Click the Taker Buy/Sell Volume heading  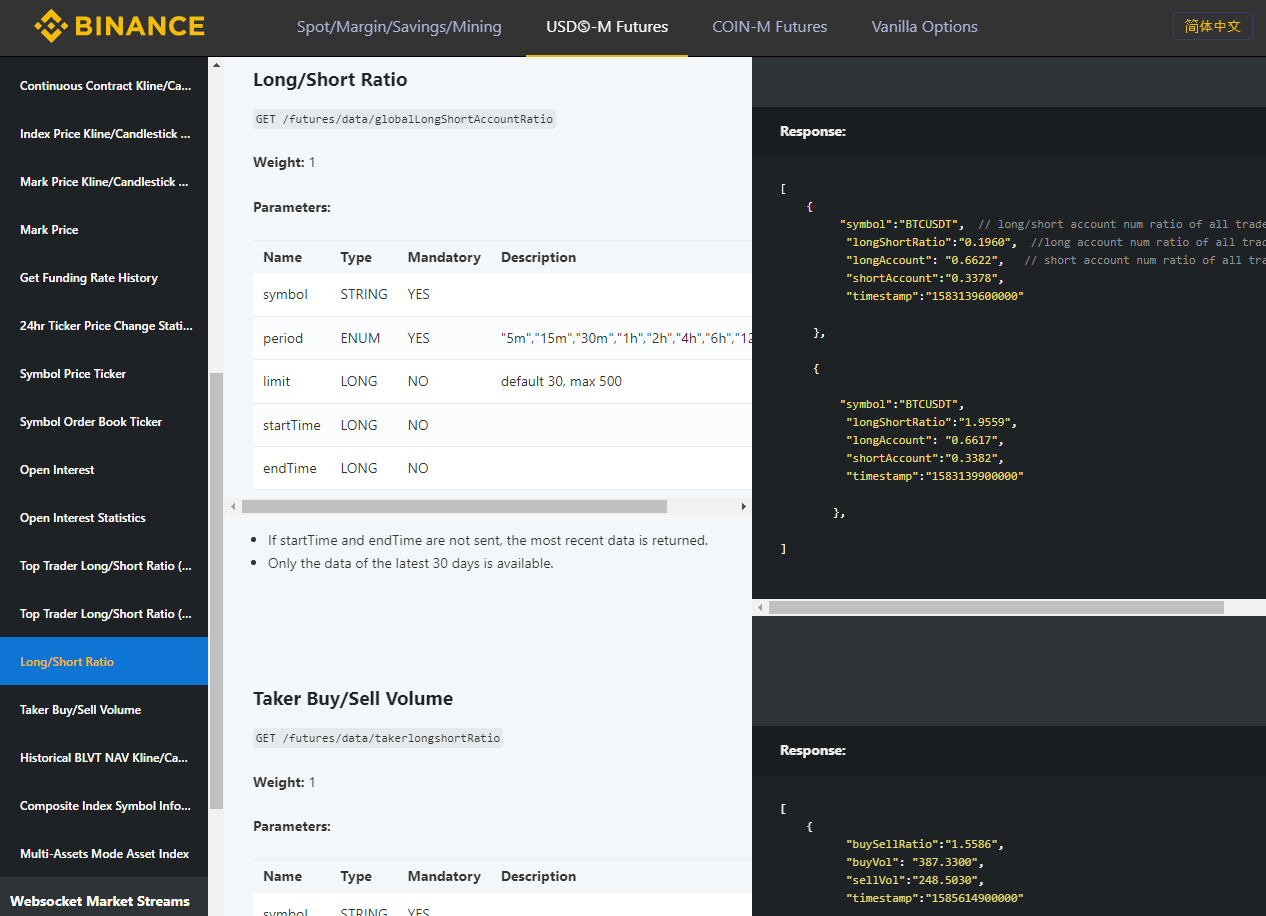pyautogui.click(x=353, y=699)
